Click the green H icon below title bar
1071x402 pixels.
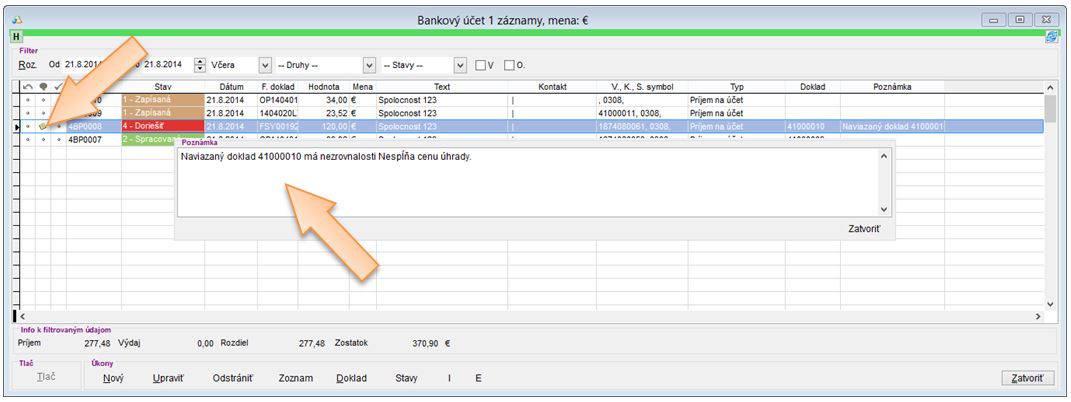tap(16, 37)
